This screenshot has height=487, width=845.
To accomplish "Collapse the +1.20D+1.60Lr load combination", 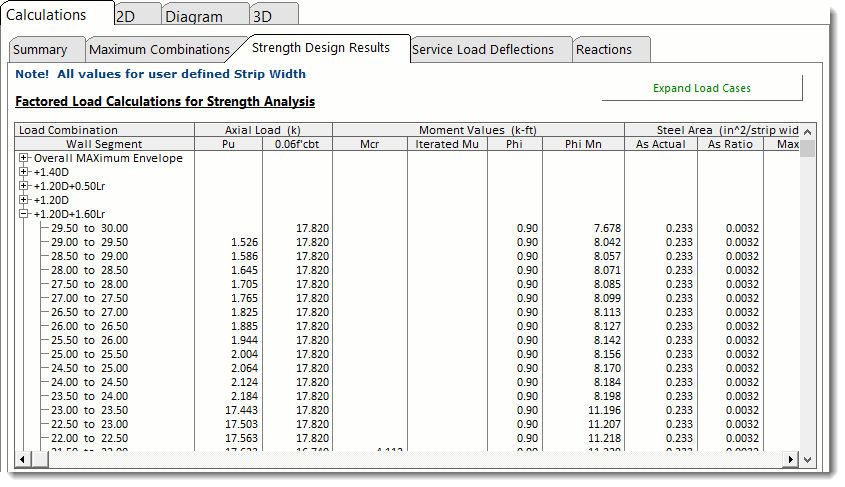I will point(24,214).
